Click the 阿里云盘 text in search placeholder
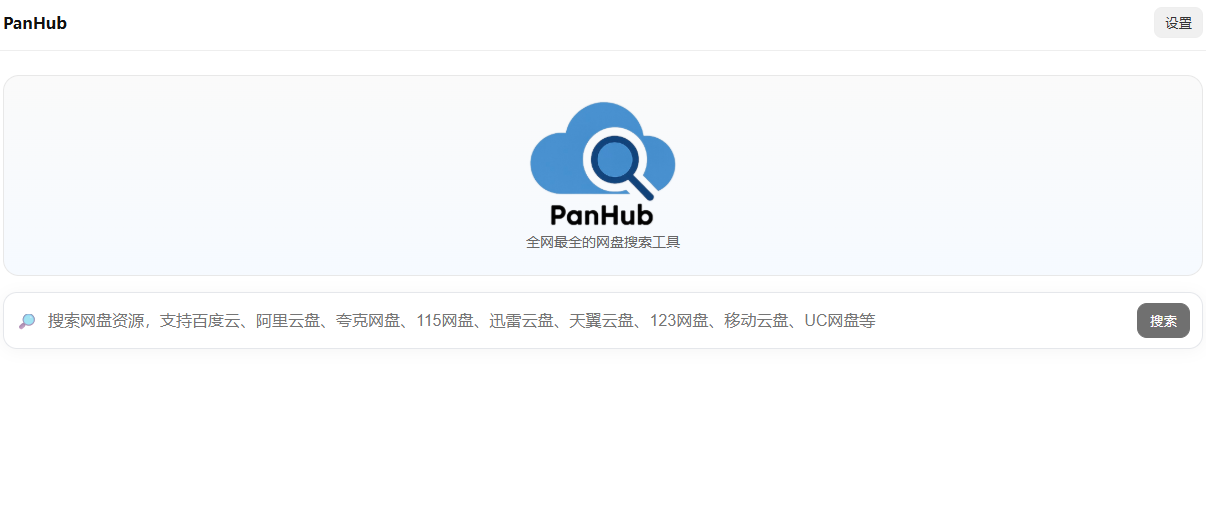The width and height of the screenshot is (1206, 531). point(288,321)
